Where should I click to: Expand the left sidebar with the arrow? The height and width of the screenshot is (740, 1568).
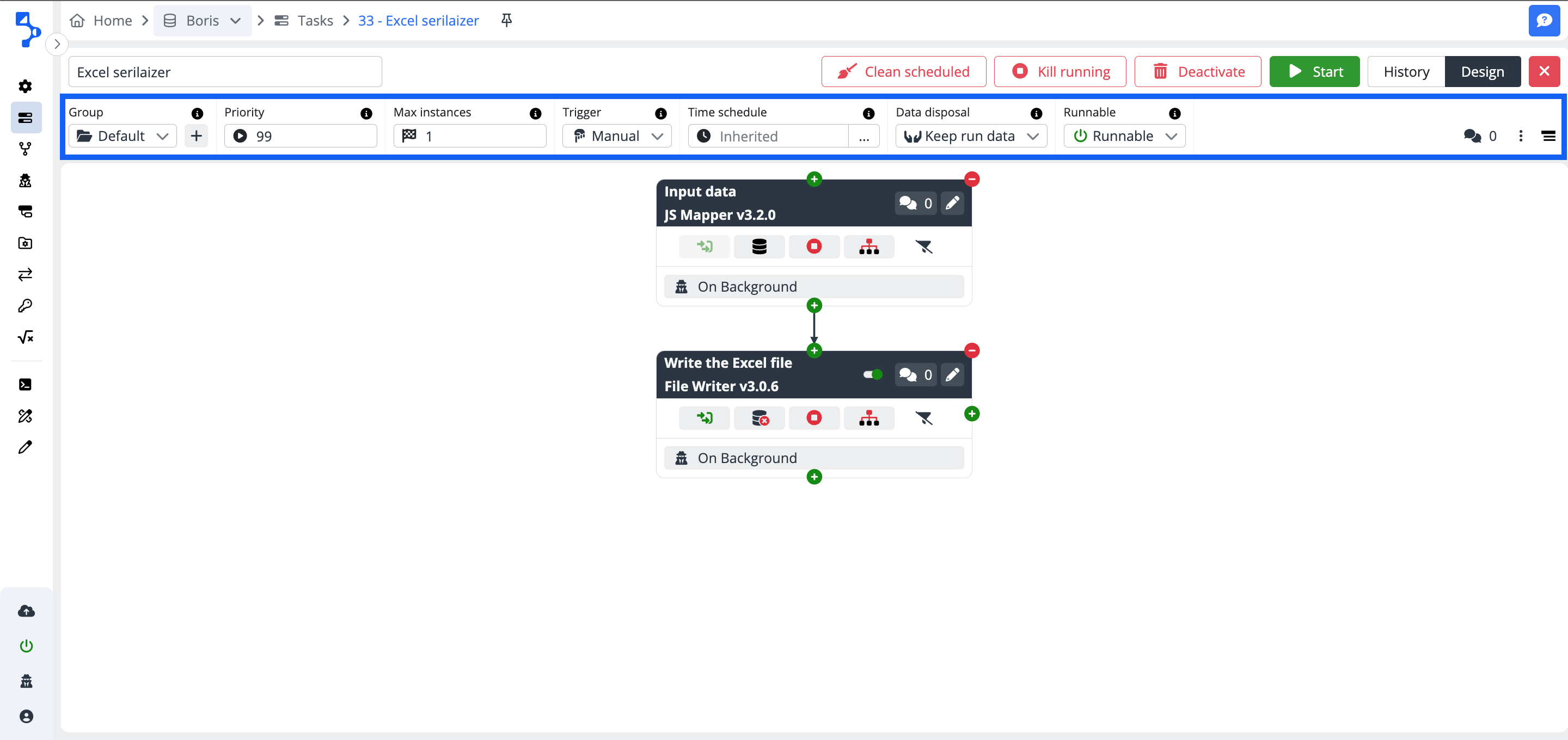pyautogui.click(x=57, y=44)
